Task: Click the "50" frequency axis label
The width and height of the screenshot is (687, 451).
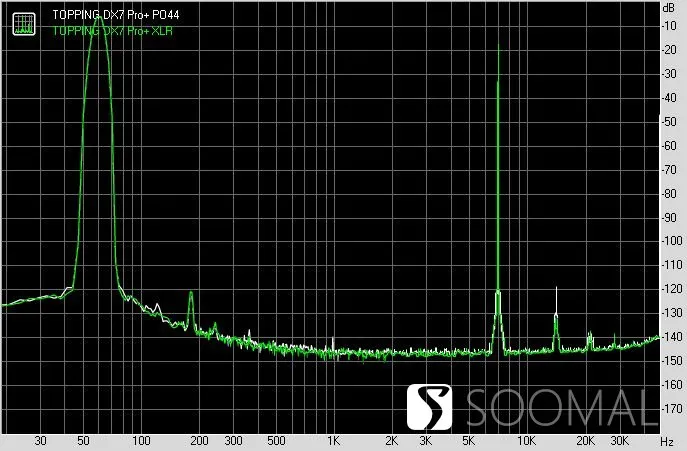Action: (x=83, y=441)
